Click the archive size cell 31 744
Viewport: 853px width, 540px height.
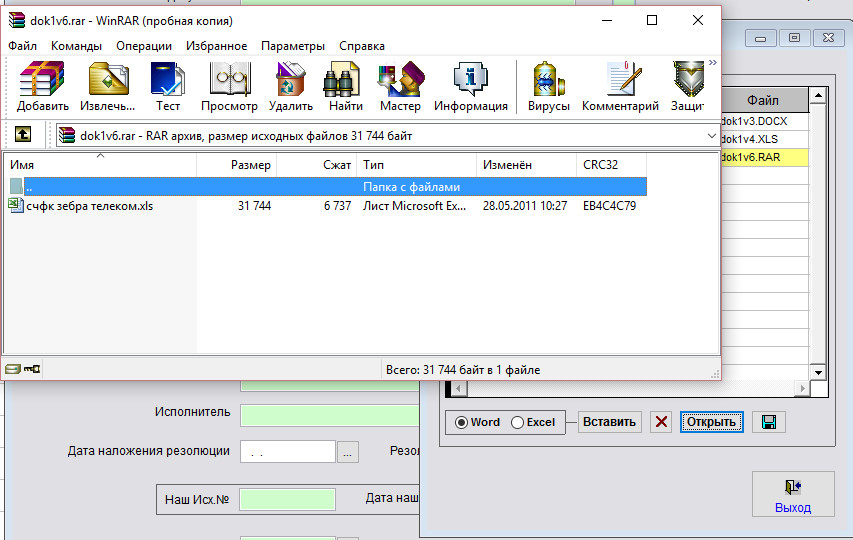254,206
